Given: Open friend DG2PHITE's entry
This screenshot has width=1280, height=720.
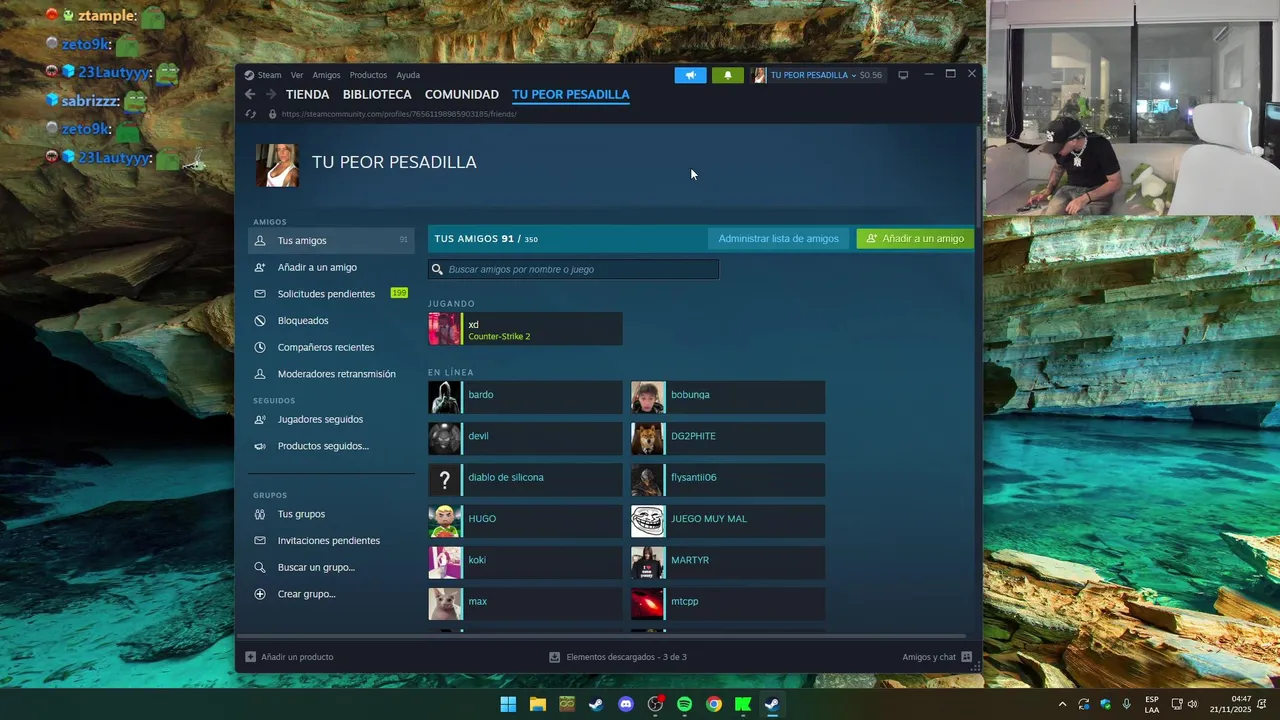Looking at the screenshot, I should click(728, 438).
